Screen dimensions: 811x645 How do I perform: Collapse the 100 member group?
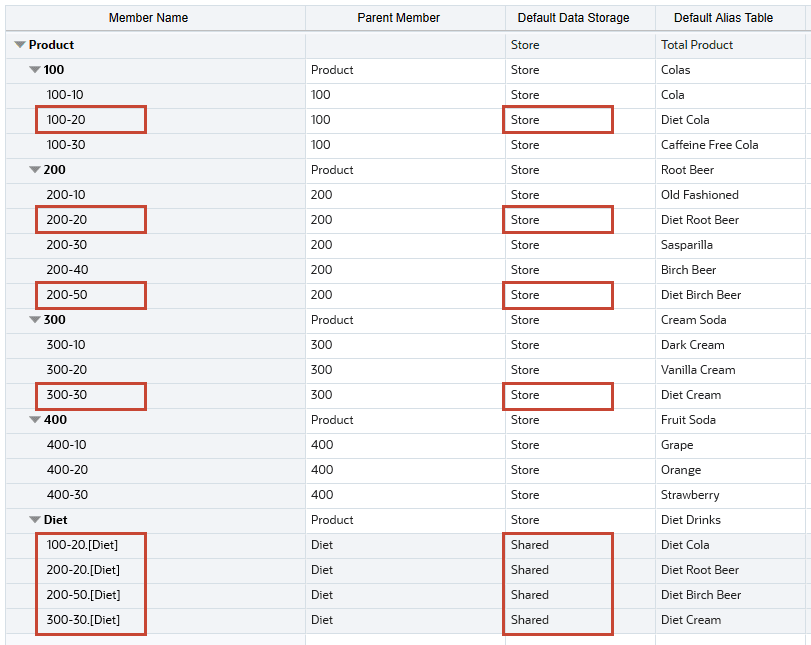click(35, 70)
